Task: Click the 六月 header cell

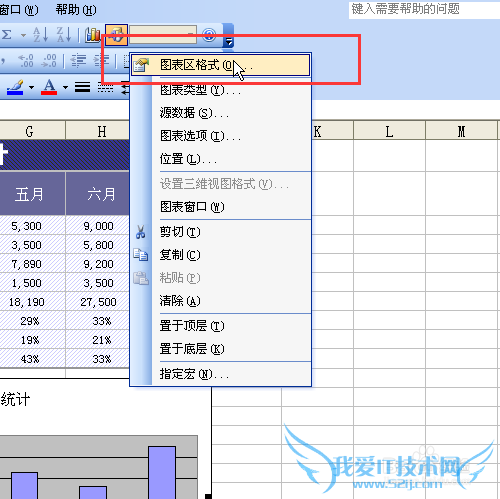Action: (x=98, y=193)
